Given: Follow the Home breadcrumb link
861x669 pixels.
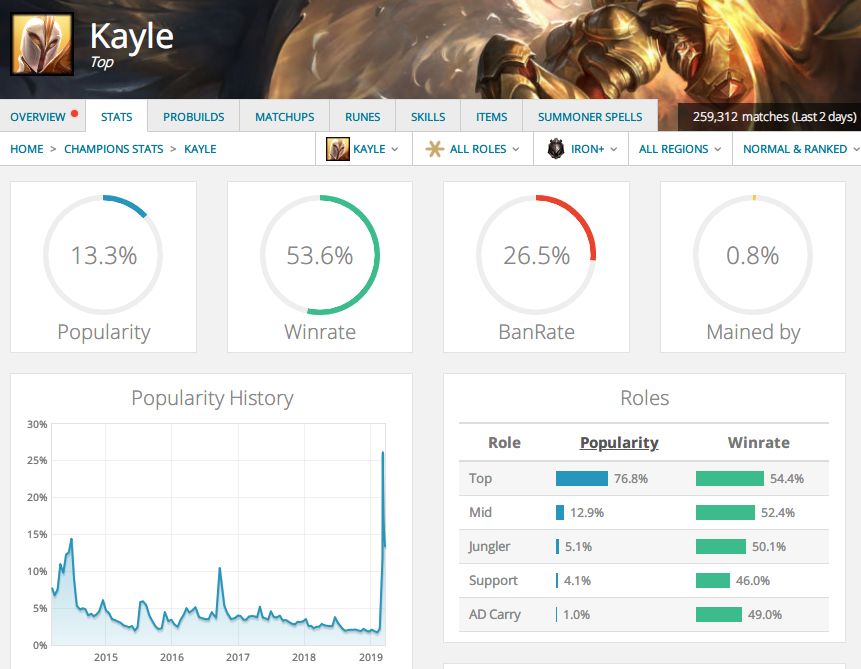Looking at the screenshot, I should coord(26,149).
